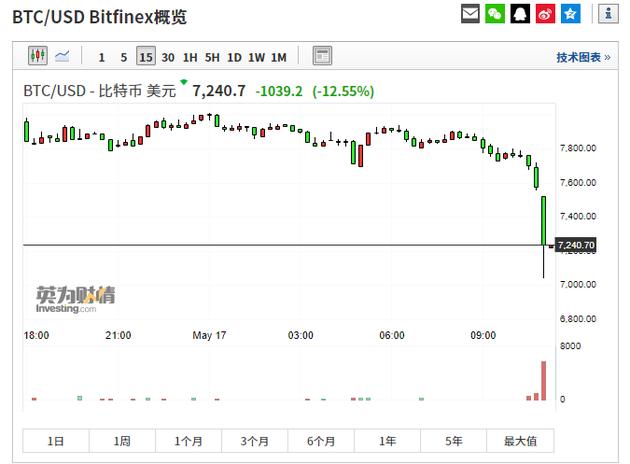This screenshot has width=630, height=464.
Task: Set chart range to 1日
Action: coord(56,441)
